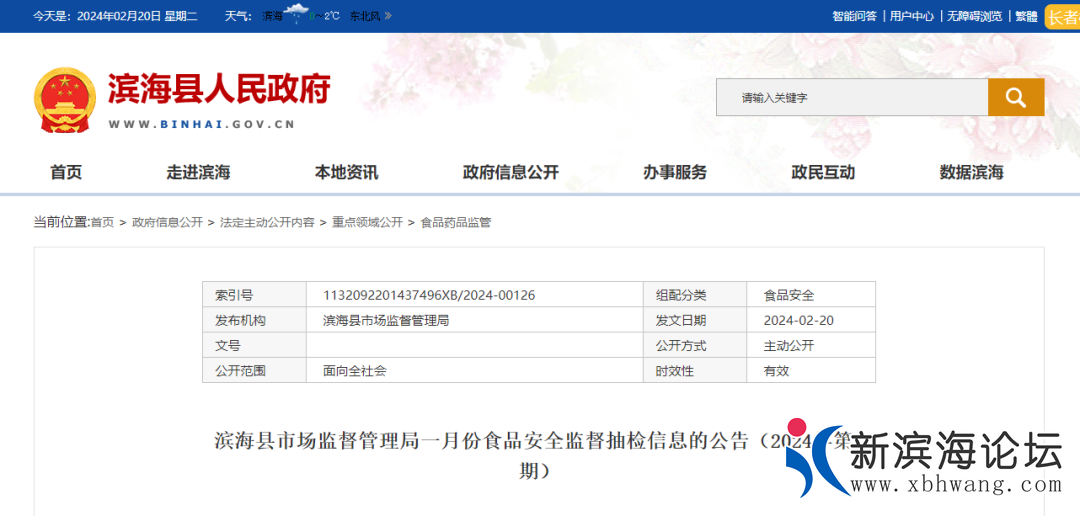
Task: Open the 走进滨海 navigation menu
Action: coord(198,172)
